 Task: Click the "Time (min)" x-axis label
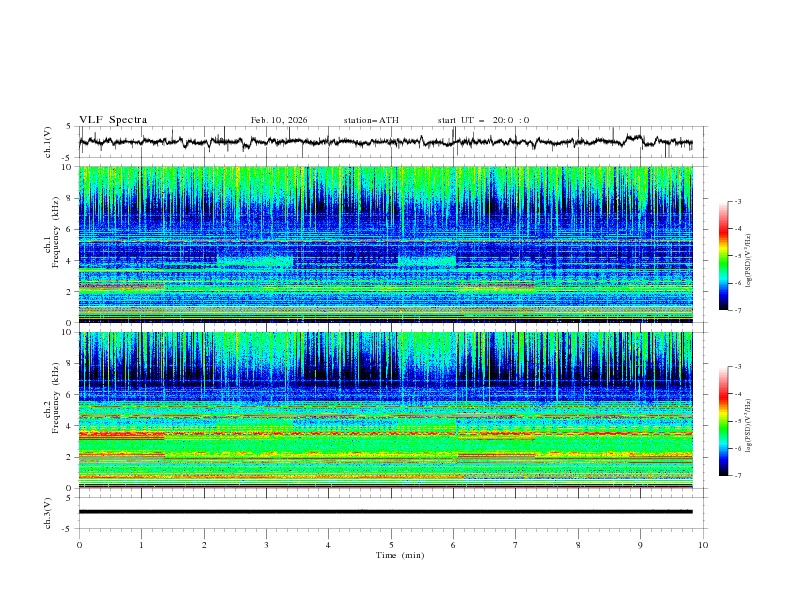pos(400,555)
